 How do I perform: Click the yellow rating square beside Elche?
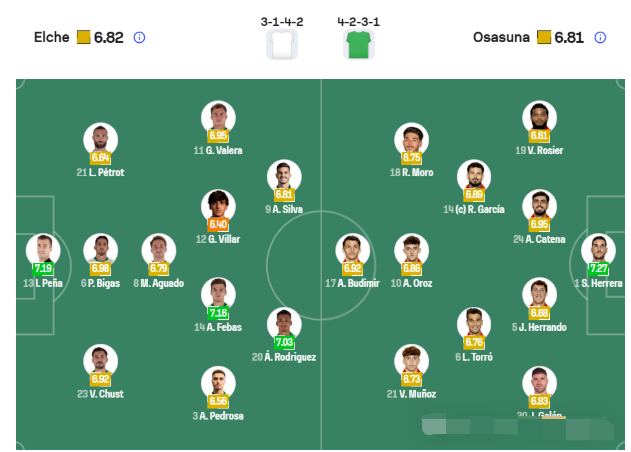point(84,38)
